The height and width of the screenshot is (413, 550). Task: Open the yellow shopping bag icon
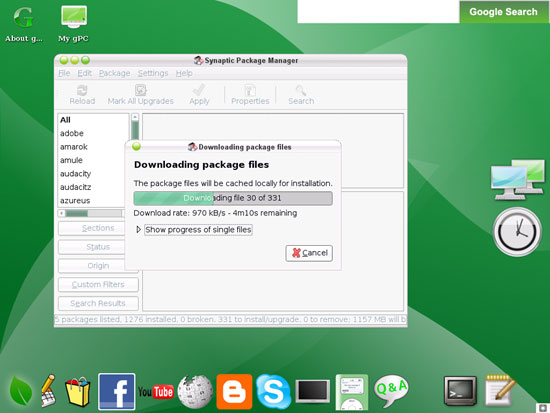click(x=78, y=392)
